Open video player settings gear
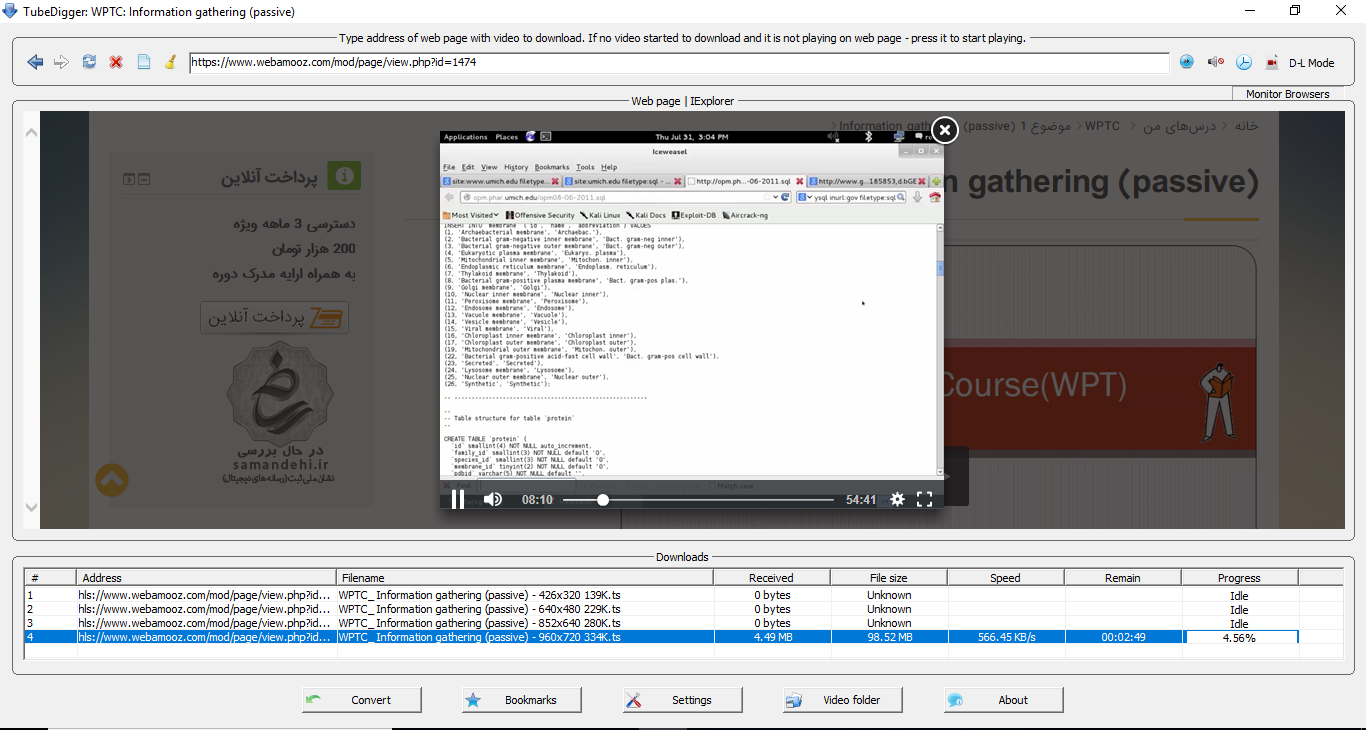The width and height of the screenshot is (1366, 730). [x=897, y=499]
